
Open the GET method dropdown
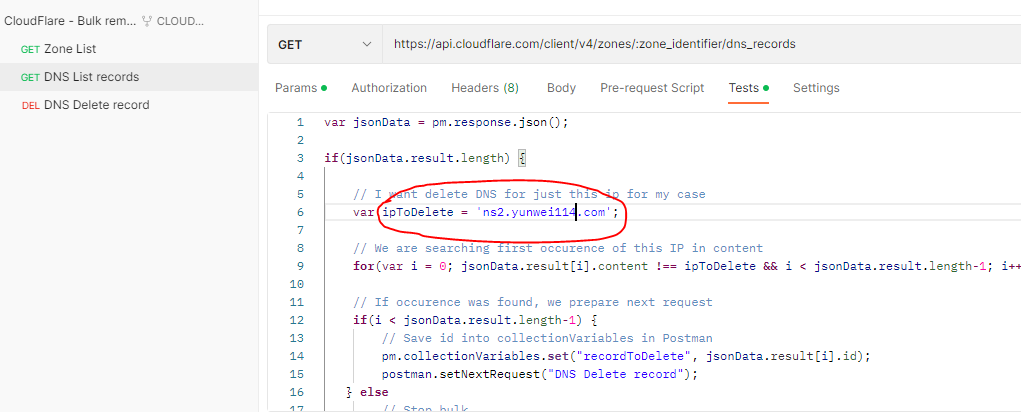point(324,44)
